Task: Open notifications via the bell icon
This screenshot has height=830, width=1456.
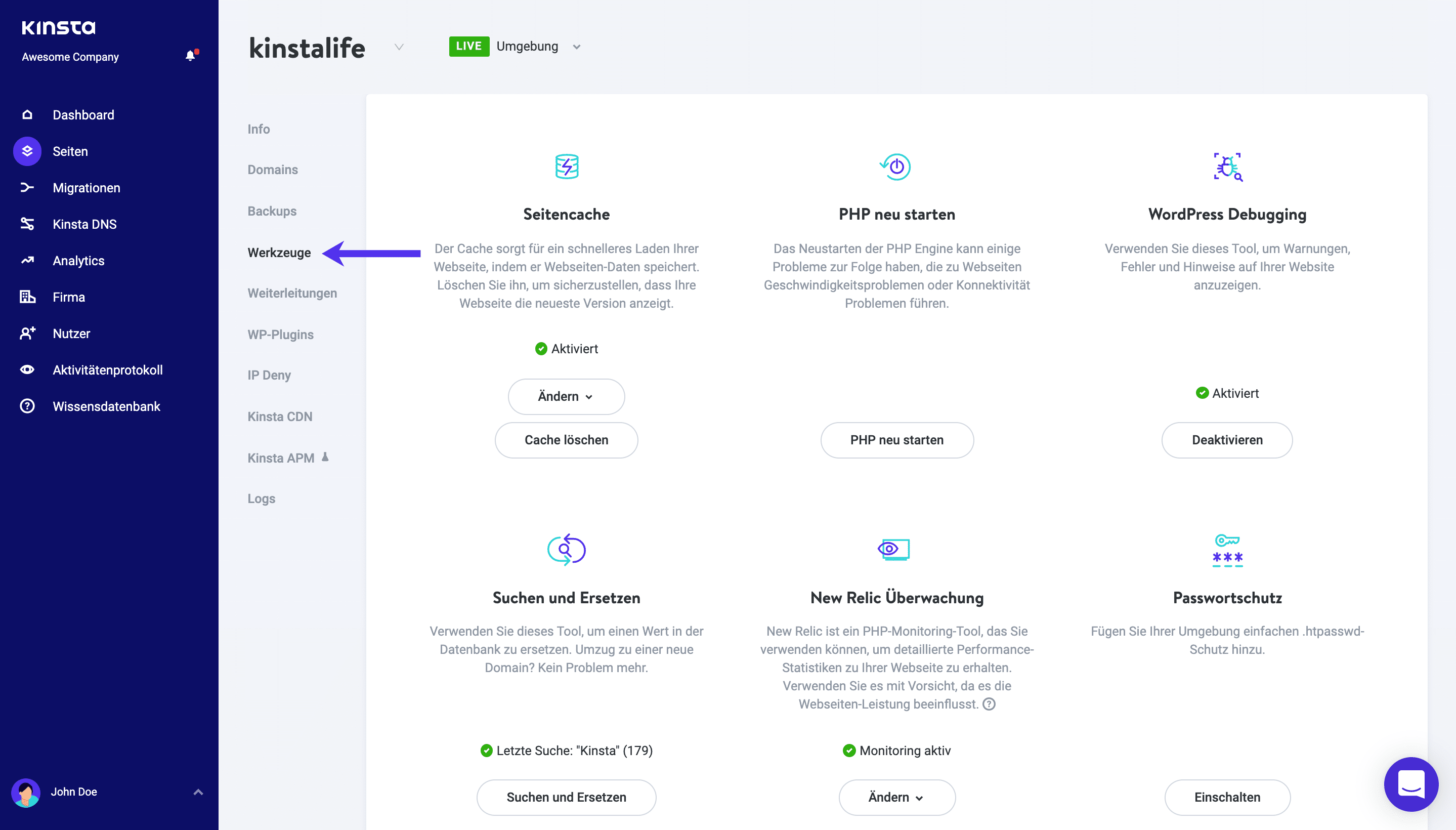Action: (x=190, y=55)
